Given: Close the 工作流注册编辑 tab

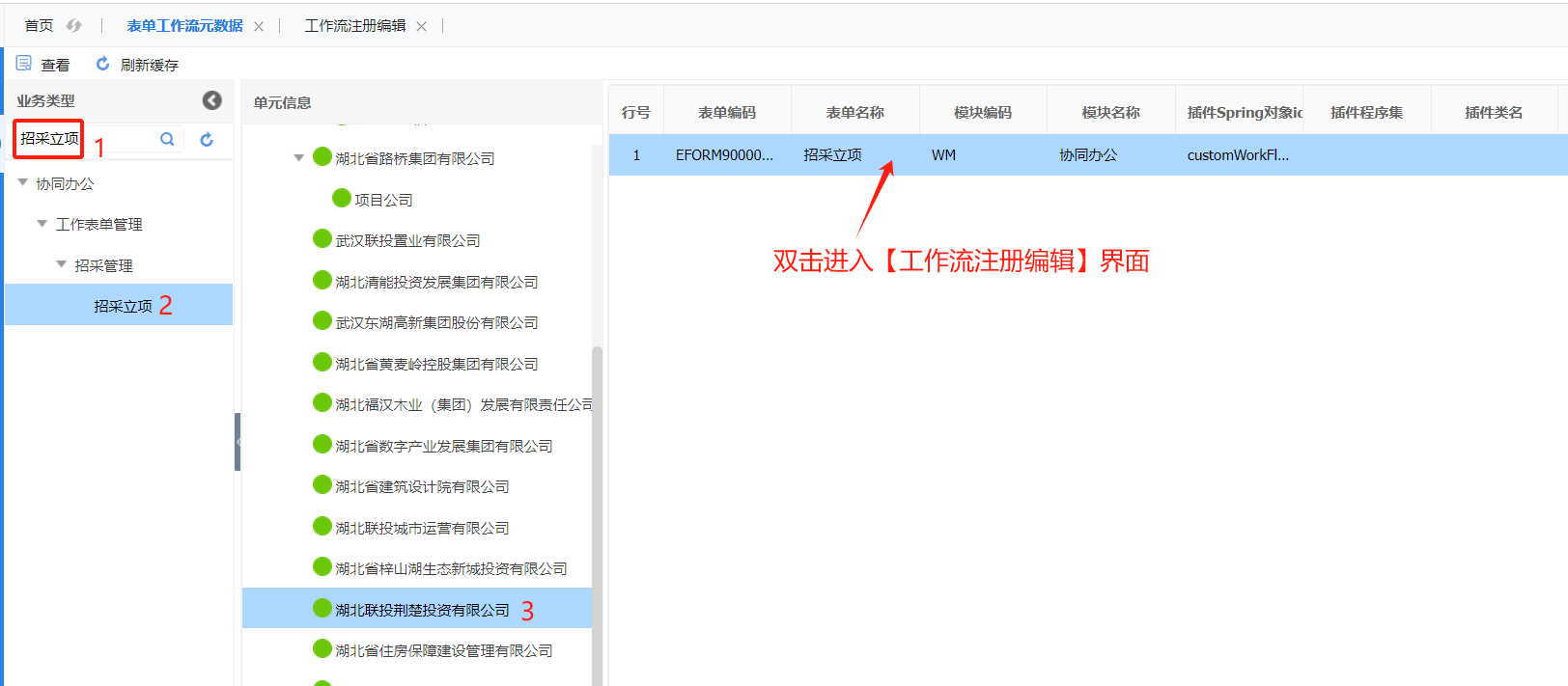Looking at the screenshot, I should 421,26.
